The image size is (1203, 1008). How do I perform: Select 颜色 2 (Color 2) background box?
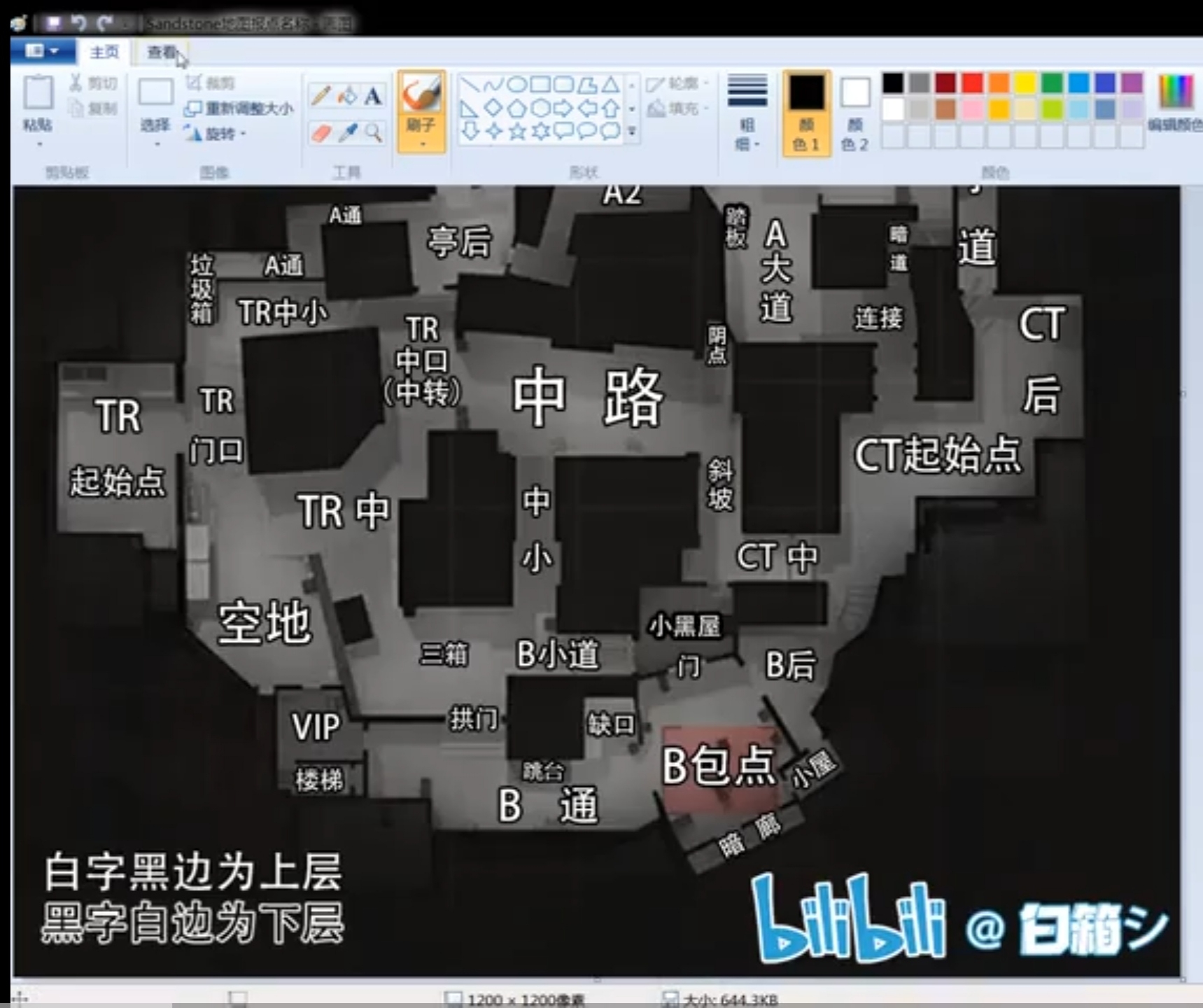click(854, 113)
